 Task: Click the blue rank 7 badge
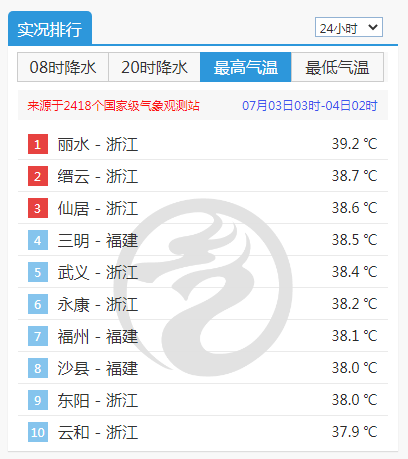point(38,336)
